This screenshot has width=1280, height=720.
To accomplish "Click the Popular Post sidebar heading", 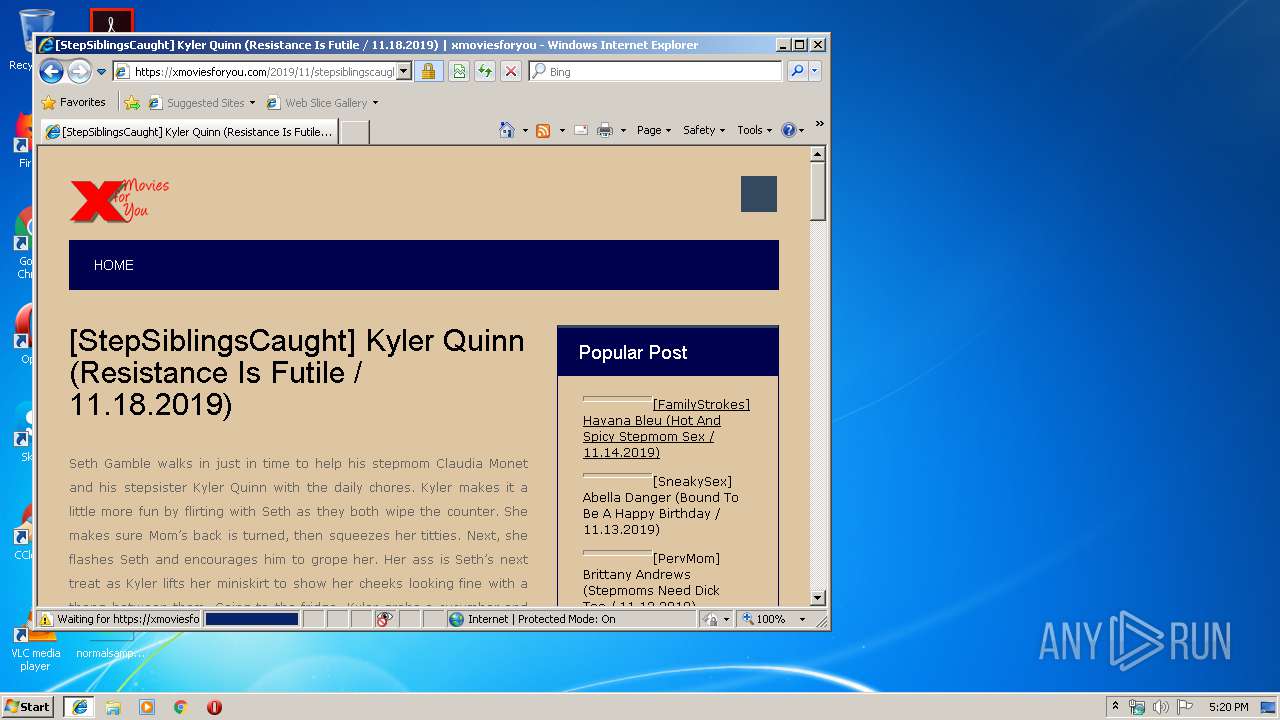I will click(x=633, y=352).
